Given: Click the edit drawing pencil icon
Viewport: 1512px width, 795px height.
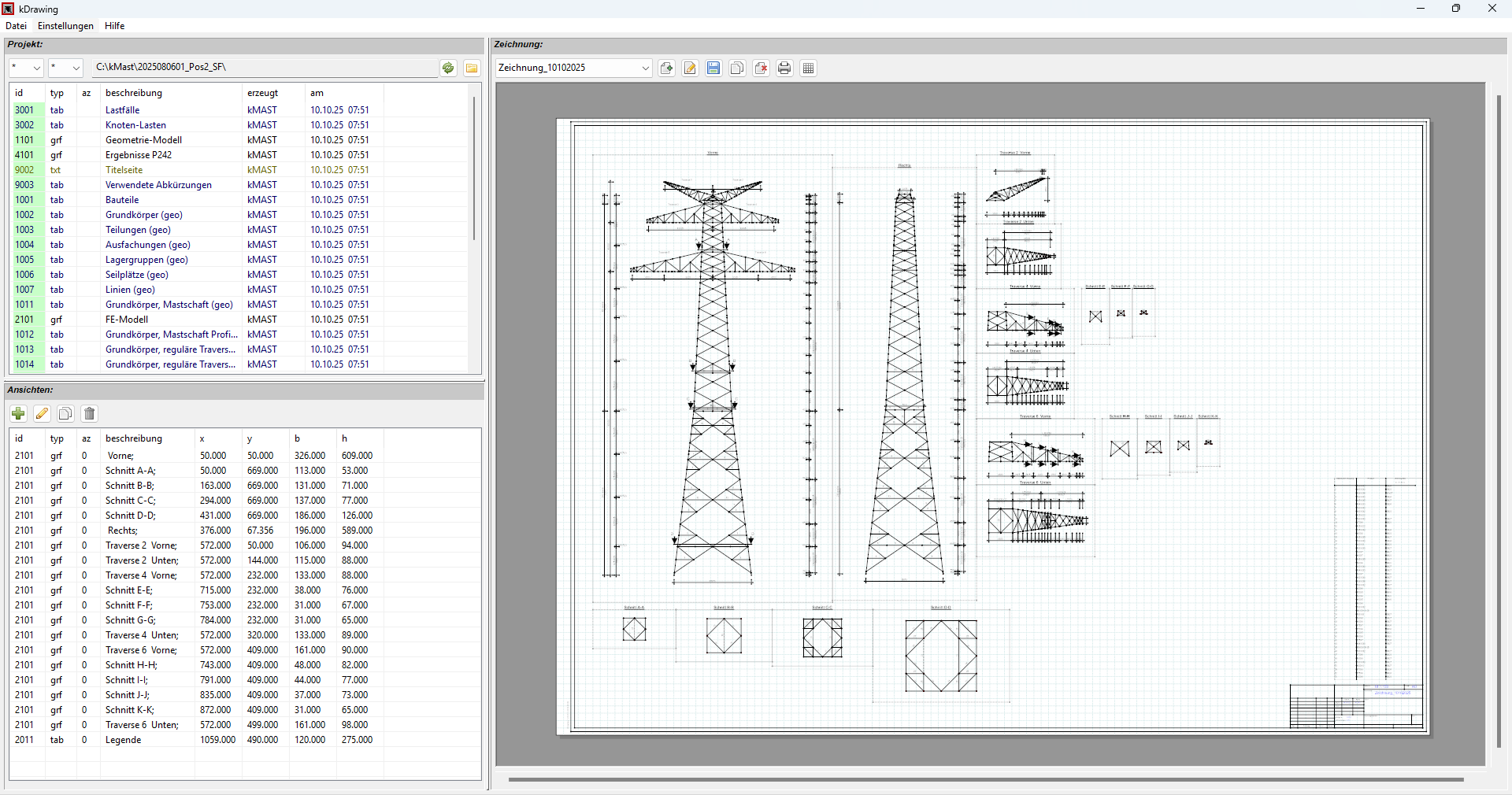Looking at the screenshot, I should pos(691,68).
